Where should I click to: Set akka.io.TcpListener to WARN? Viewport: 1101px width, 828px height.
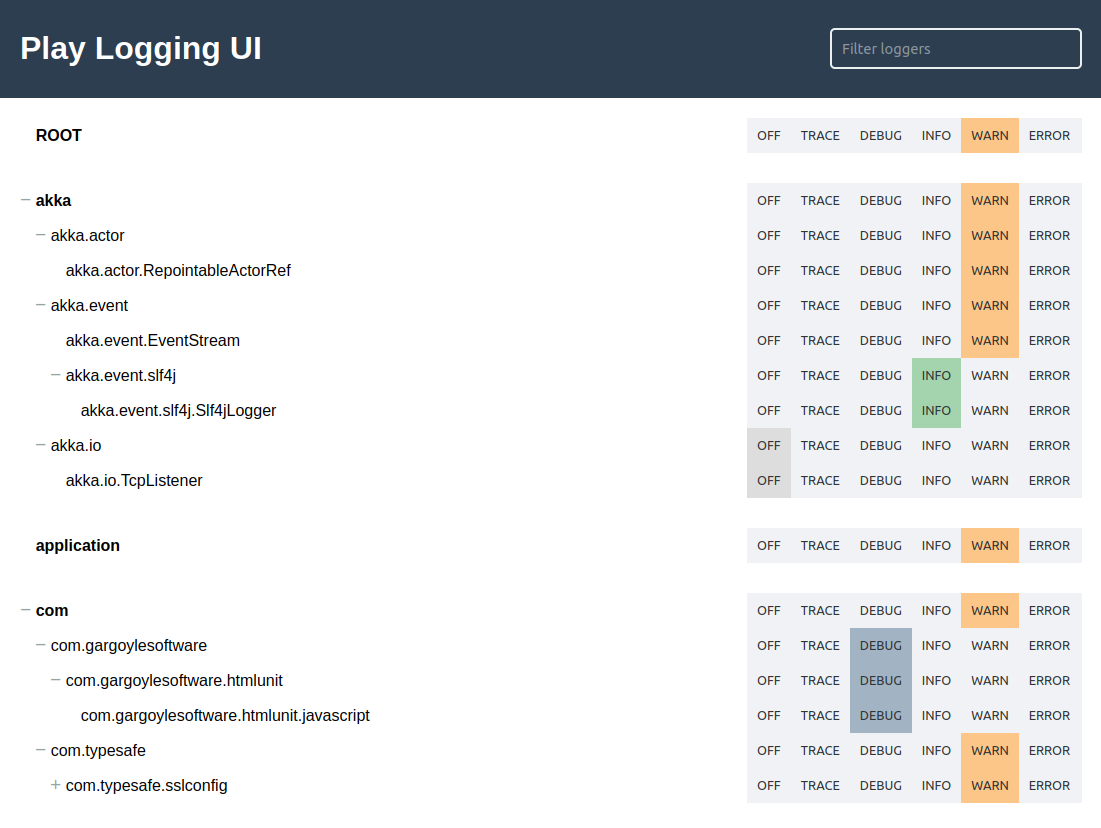989,481
